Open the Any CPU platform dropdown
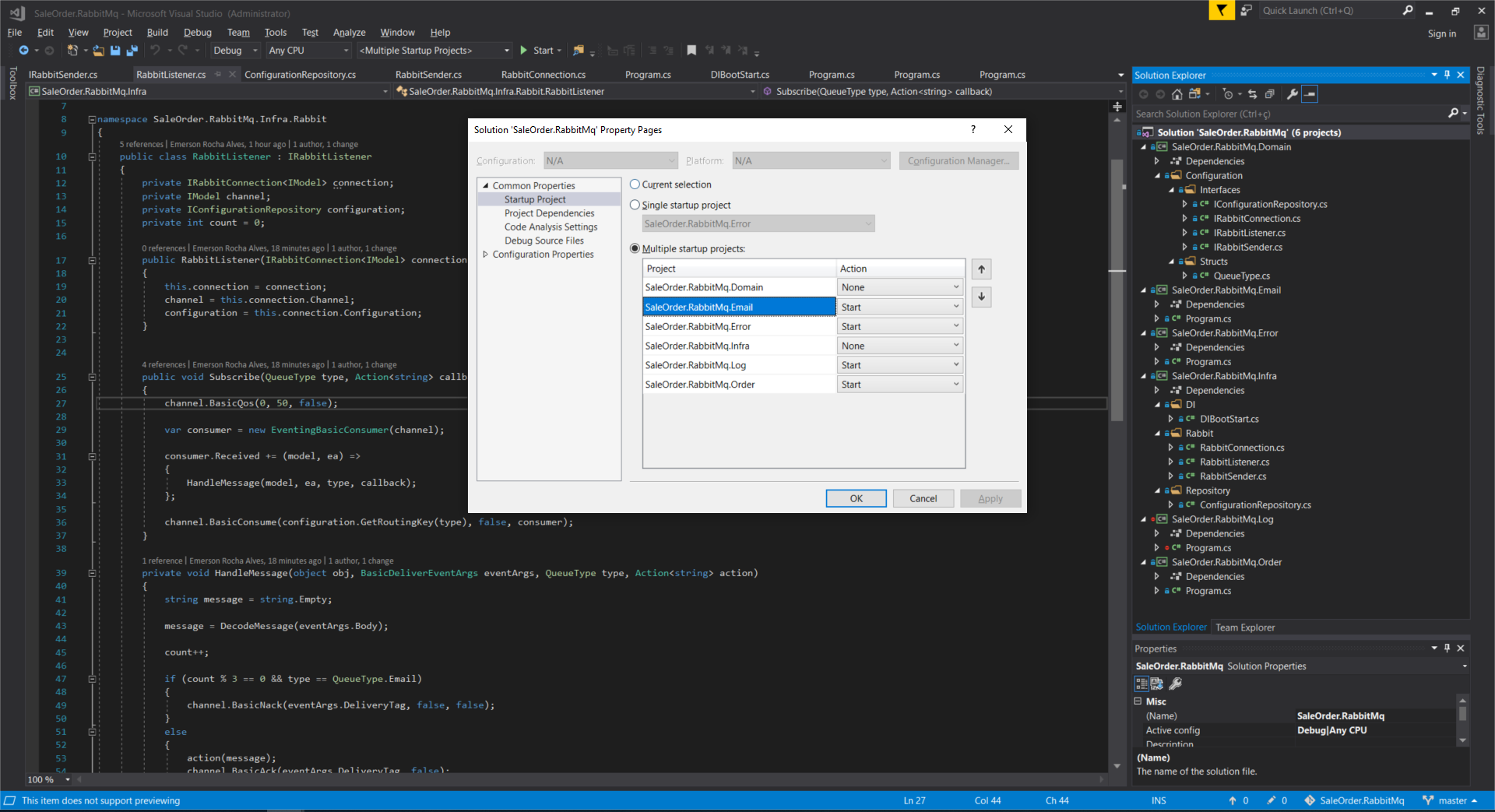 click(x=308, y=51)
